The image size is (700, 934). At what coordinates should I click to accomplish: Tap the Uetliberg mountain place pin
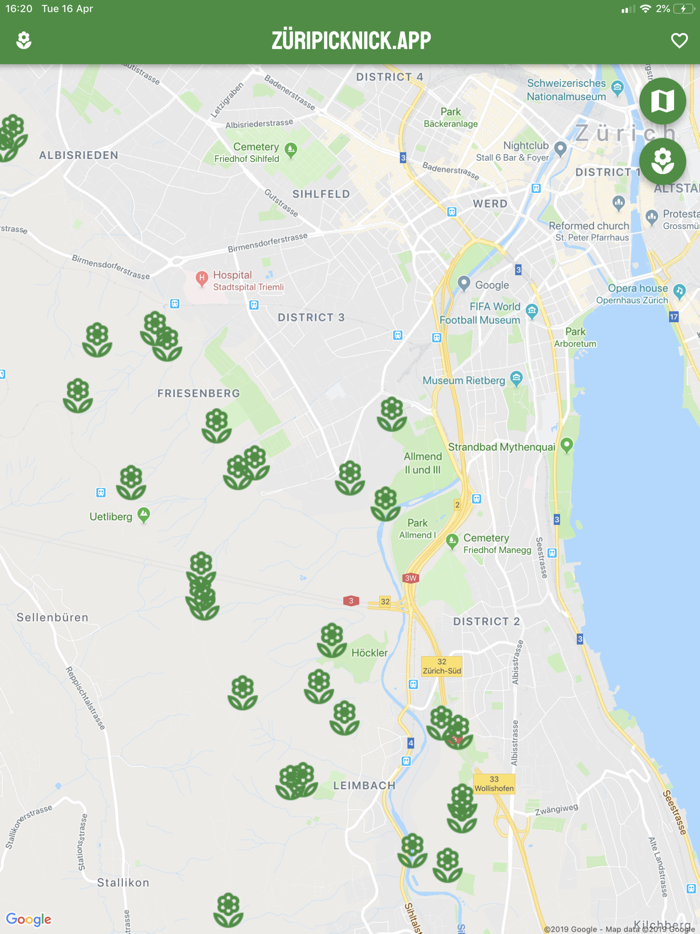[x=143, y=515]
